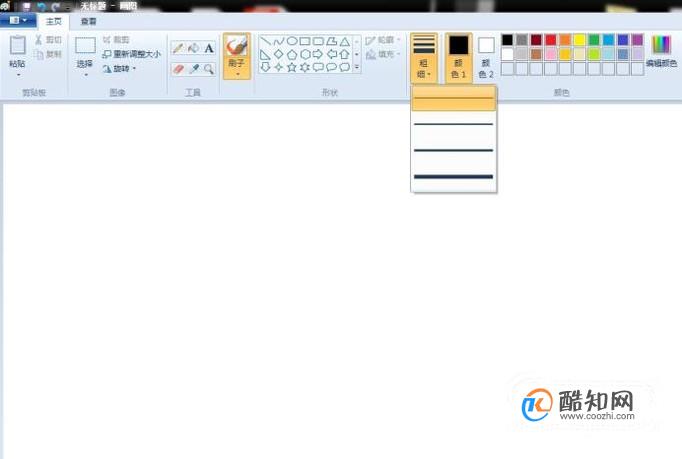
Task: Click the 刷子 brushes icon
Action: click(x=237, y=46)
